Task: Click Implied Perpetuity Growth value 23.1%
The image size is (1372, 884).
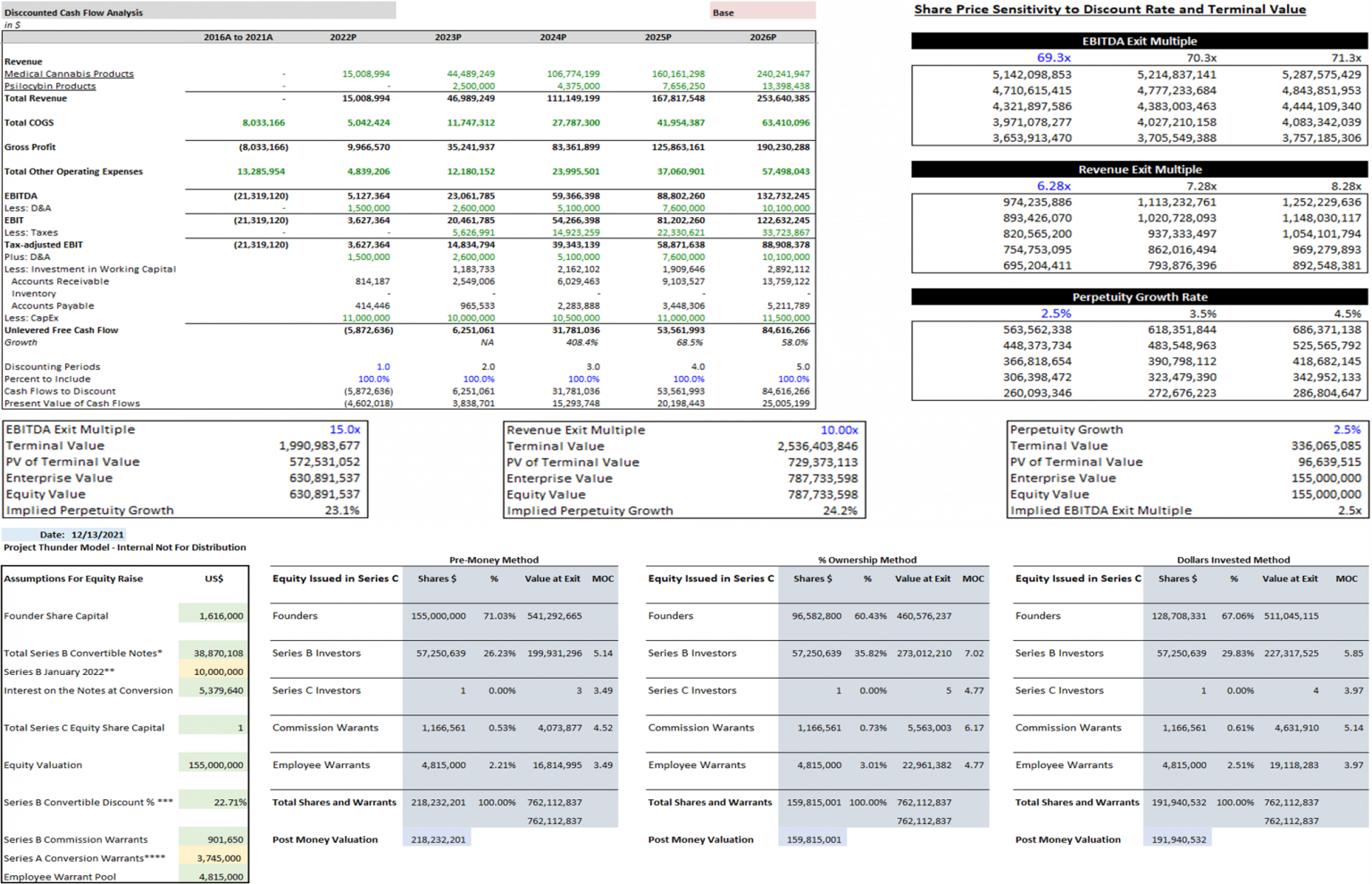Action: pos(342,511)
